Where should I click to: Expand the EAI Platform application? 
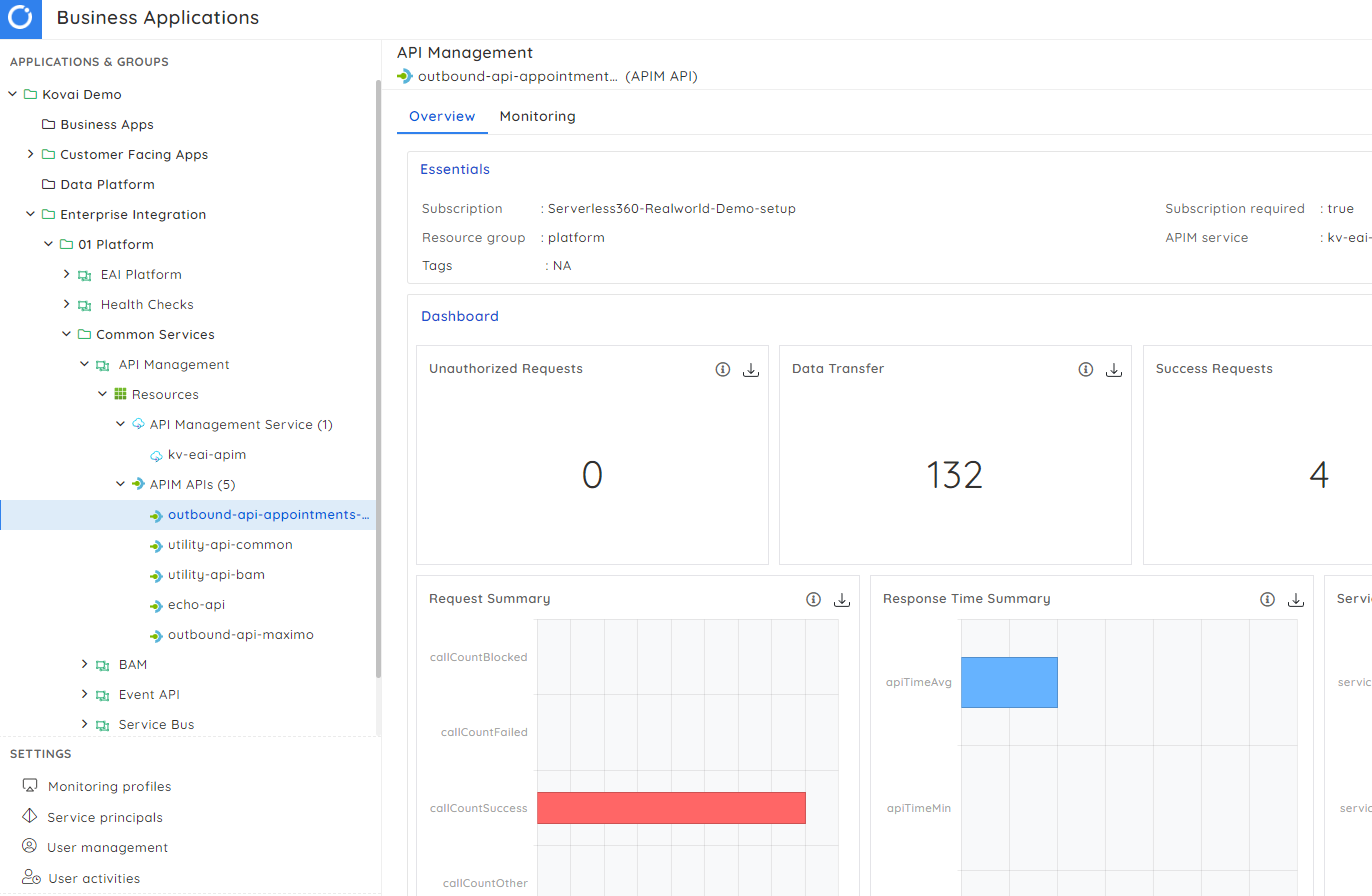pyautogui.click(x=66, y=274)
